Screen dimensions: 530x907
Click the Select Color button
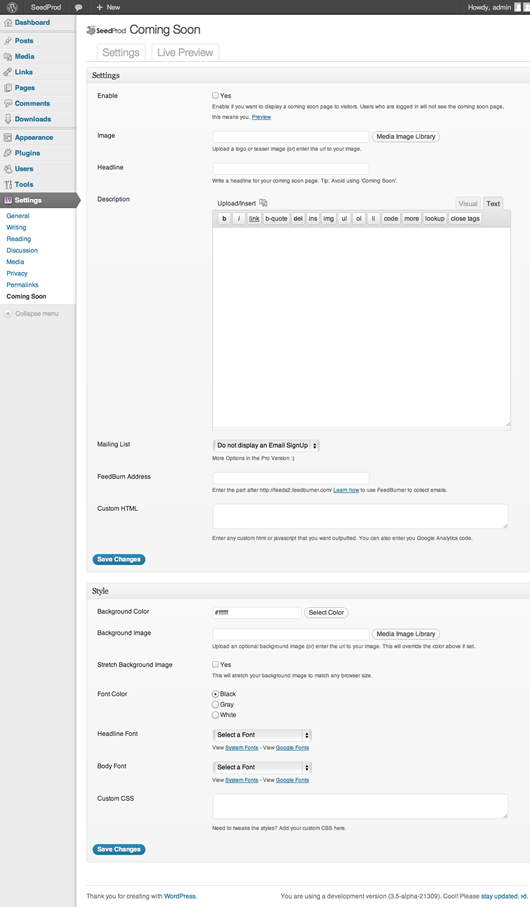(x=326, y=613)
